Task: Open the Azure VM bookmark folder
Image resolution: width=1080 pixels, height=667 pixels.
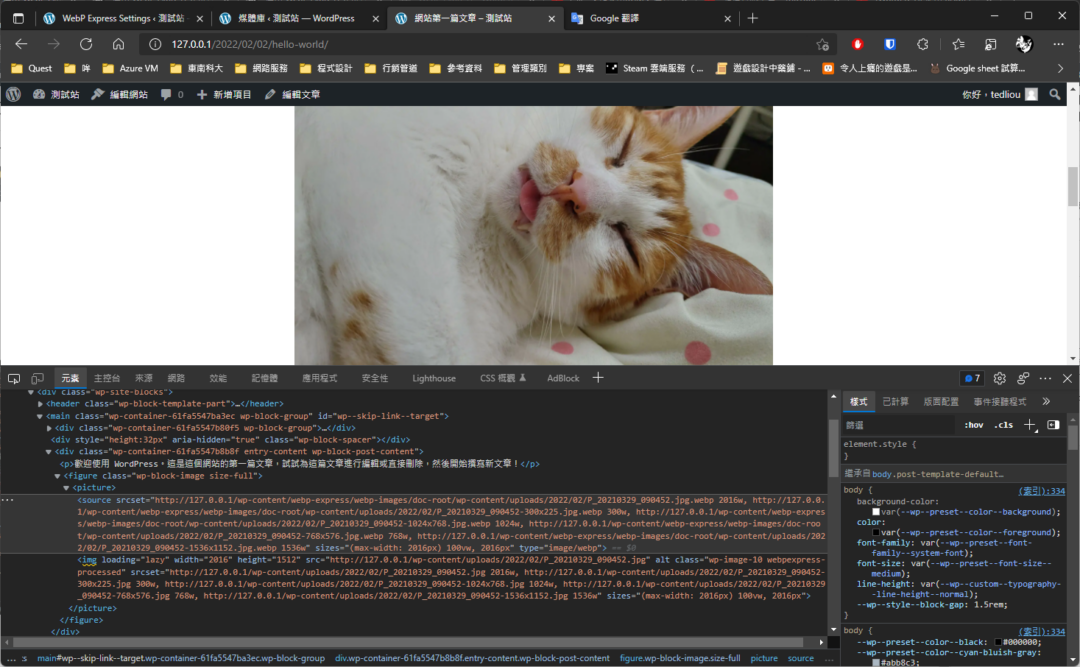Action: [130, 68]
